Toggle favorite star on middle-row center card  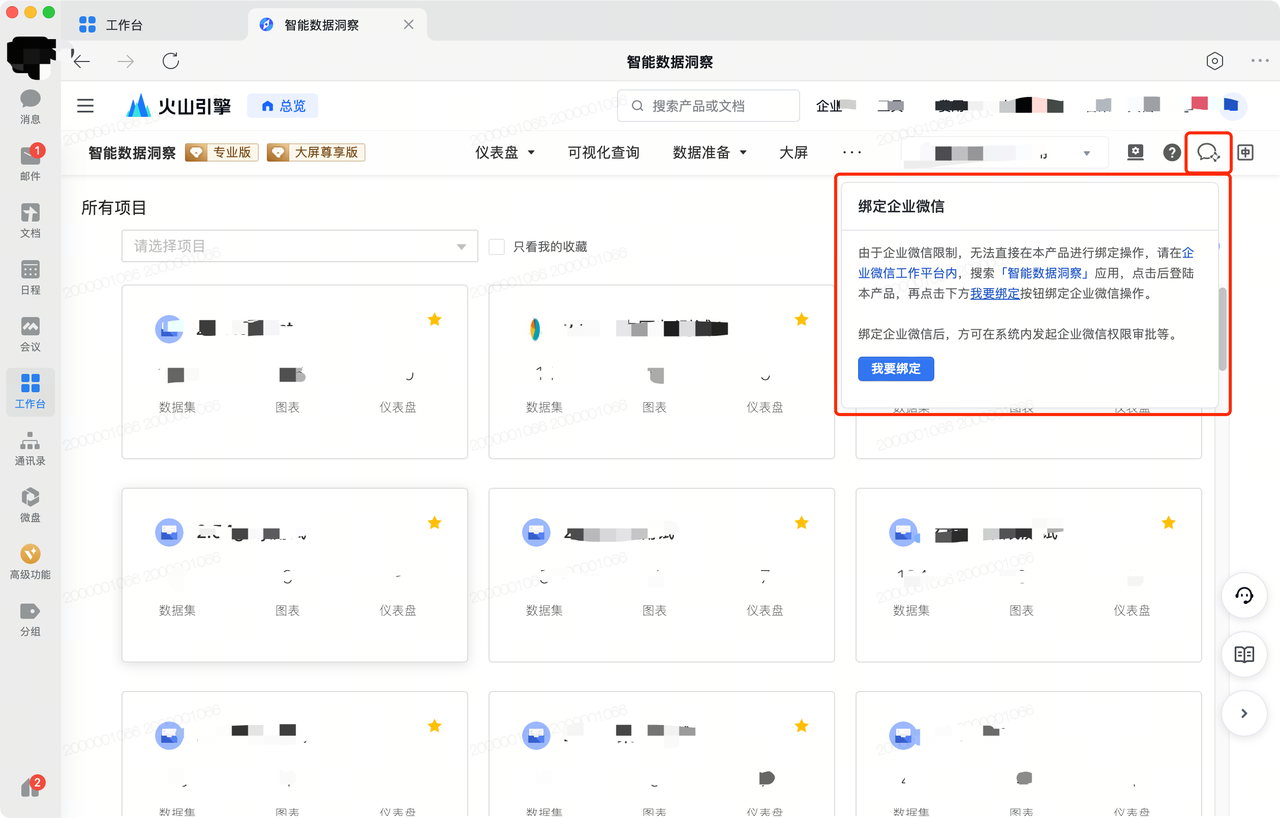click(801, 522)
